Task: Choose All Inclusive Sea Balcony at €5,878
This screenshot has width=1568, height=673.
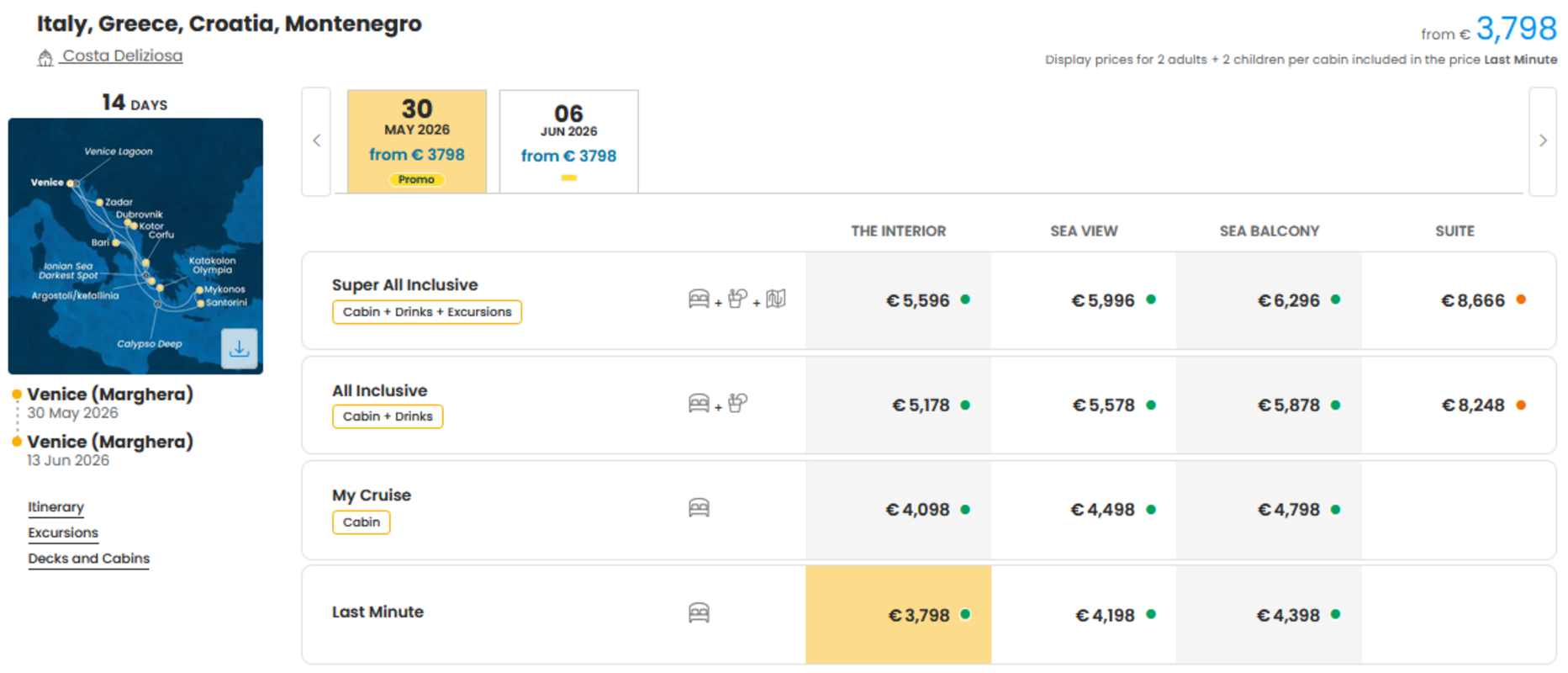Action: [1269, 405]
